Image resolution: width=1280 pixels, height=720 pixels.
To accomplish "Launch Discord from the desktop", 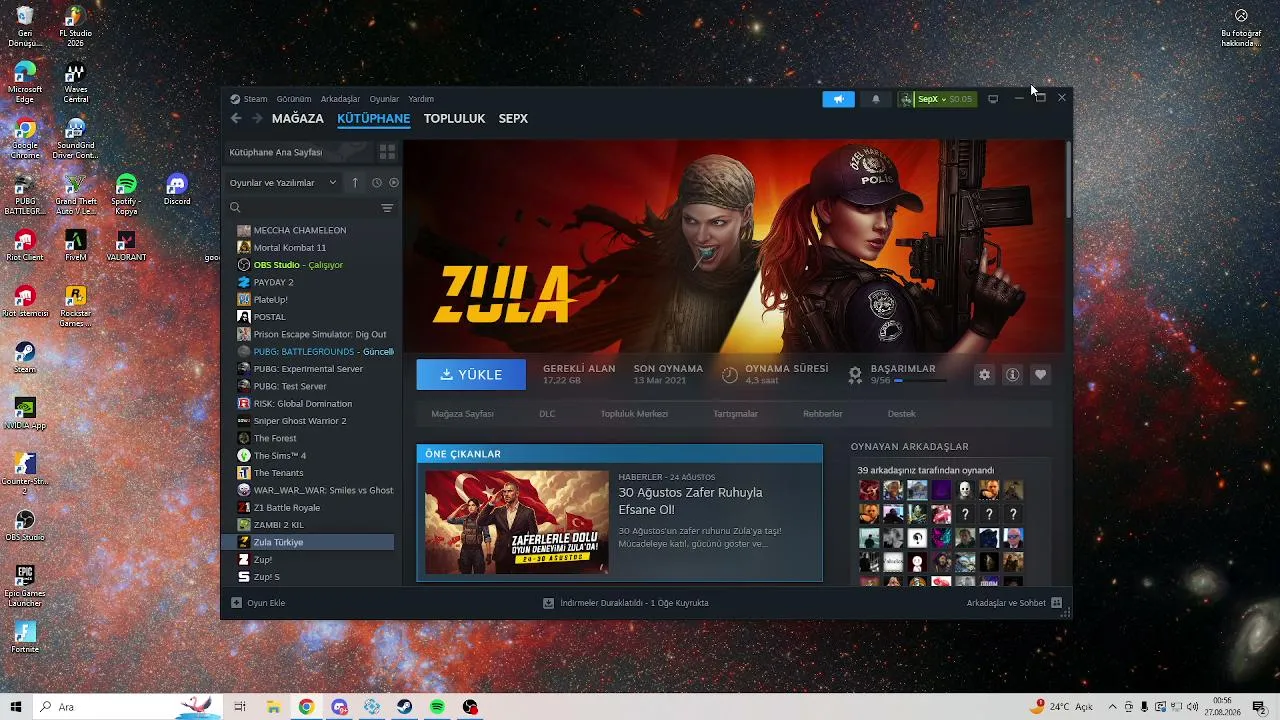I will (177, 189).
